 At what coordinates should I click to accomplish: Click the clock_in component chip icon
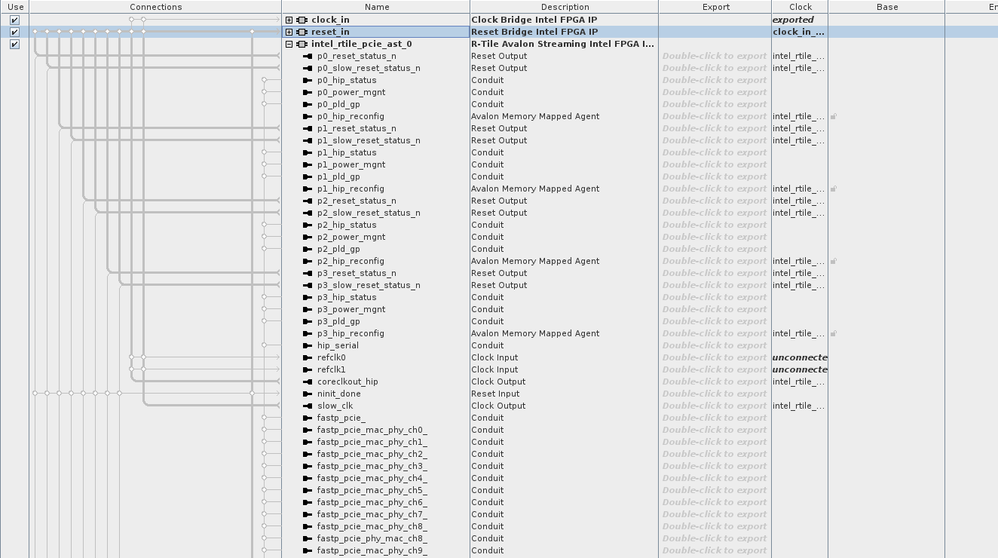[302, 20]
